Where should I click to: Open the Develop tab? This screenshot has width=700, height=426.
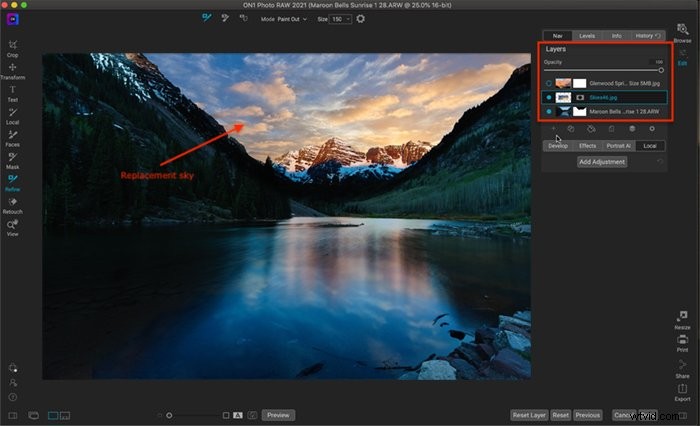(558, 146)
